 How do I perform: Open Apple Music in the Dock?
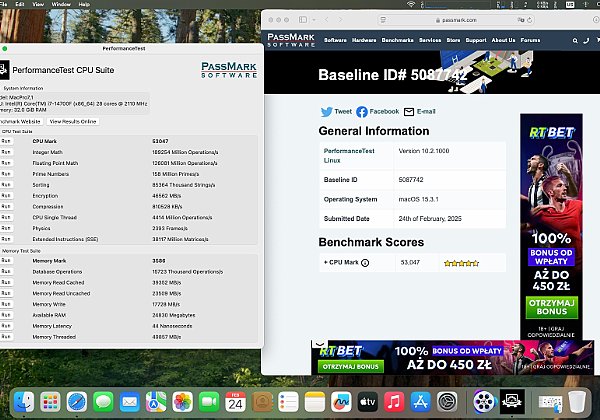coord(394,402)
